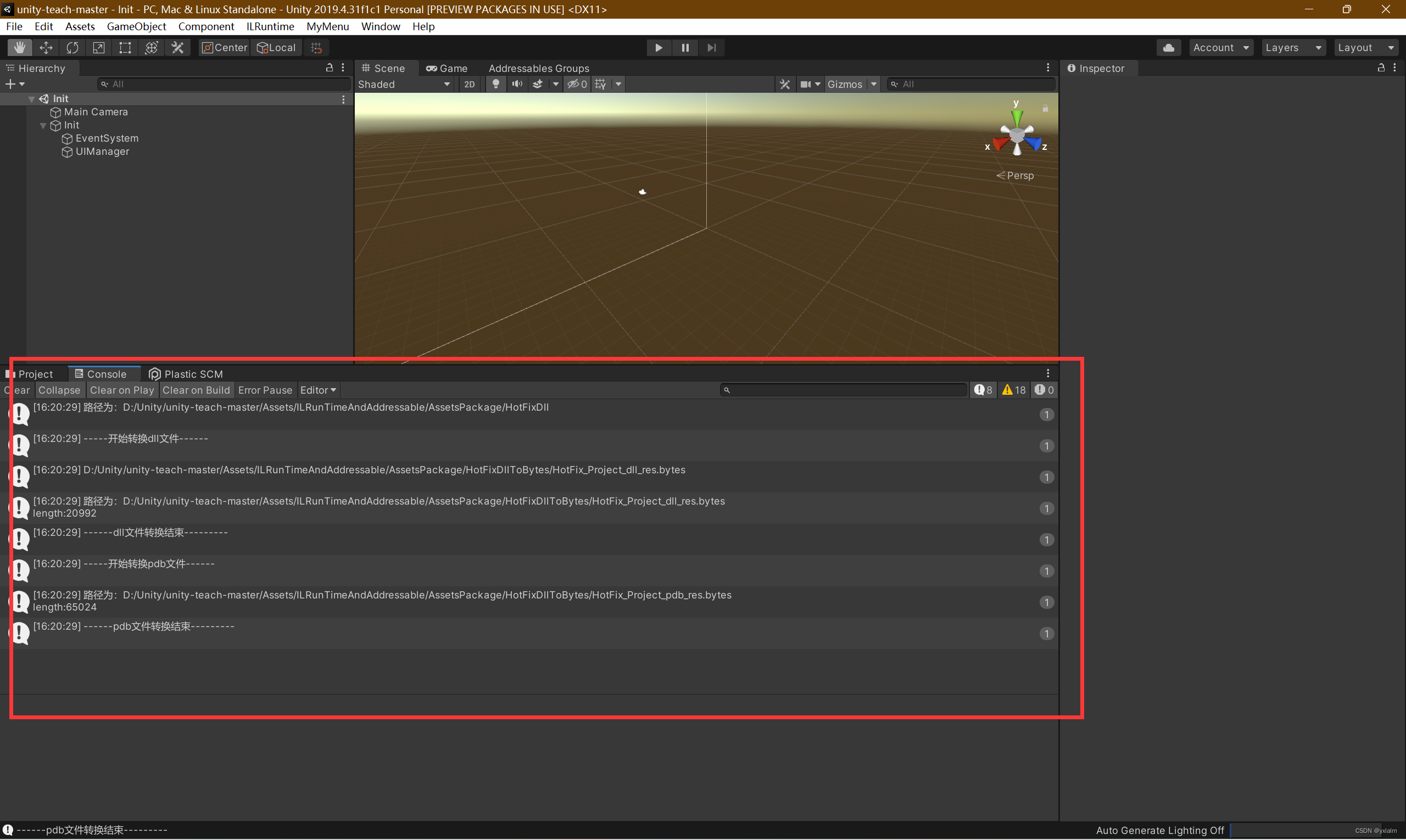The image size is (1406, 840).
Task: Switch to Addressables Groups tab
Action: click(538, 68)
